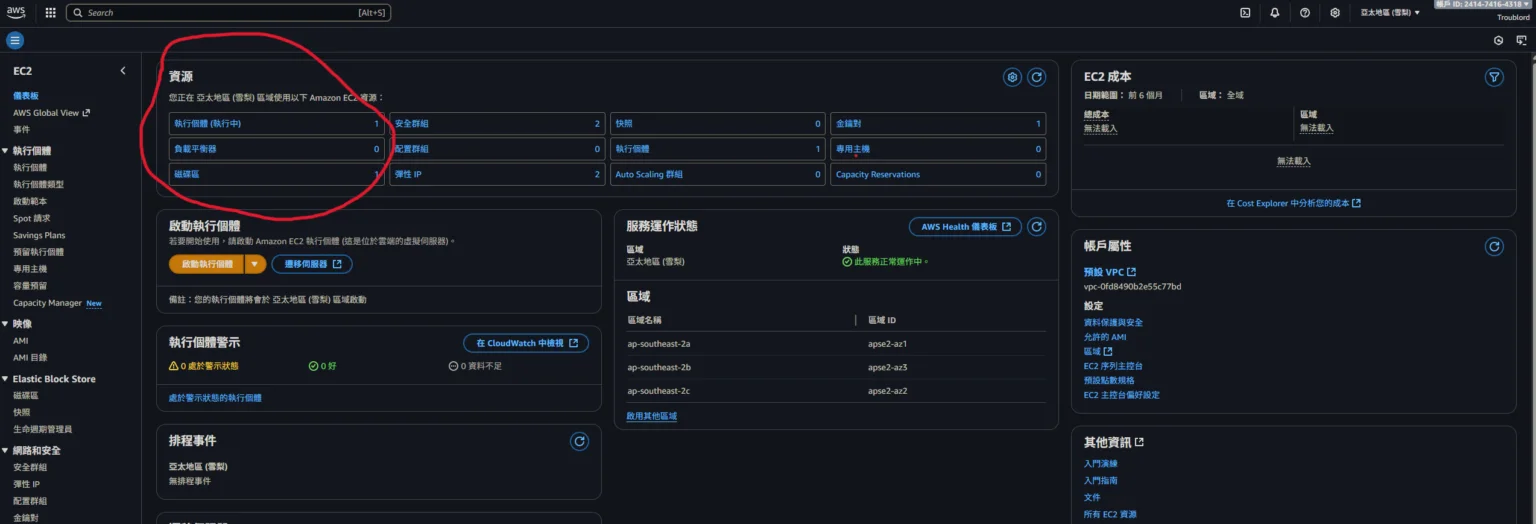Click the 處於警示狀態的執行個體 link
The image size is (1536, 524).
click(215, 398)
